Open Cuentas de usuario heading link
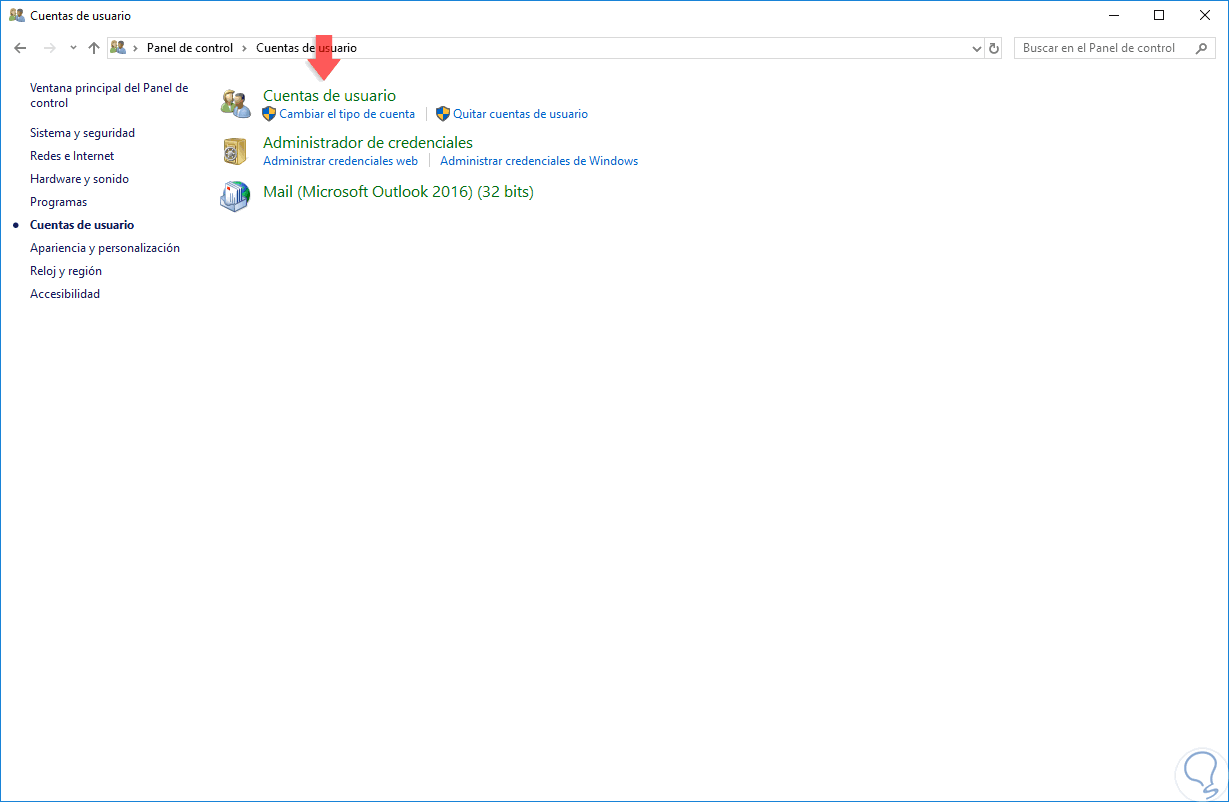The height and width of the screenshot is (802, 1229). [x=329, y=96]
